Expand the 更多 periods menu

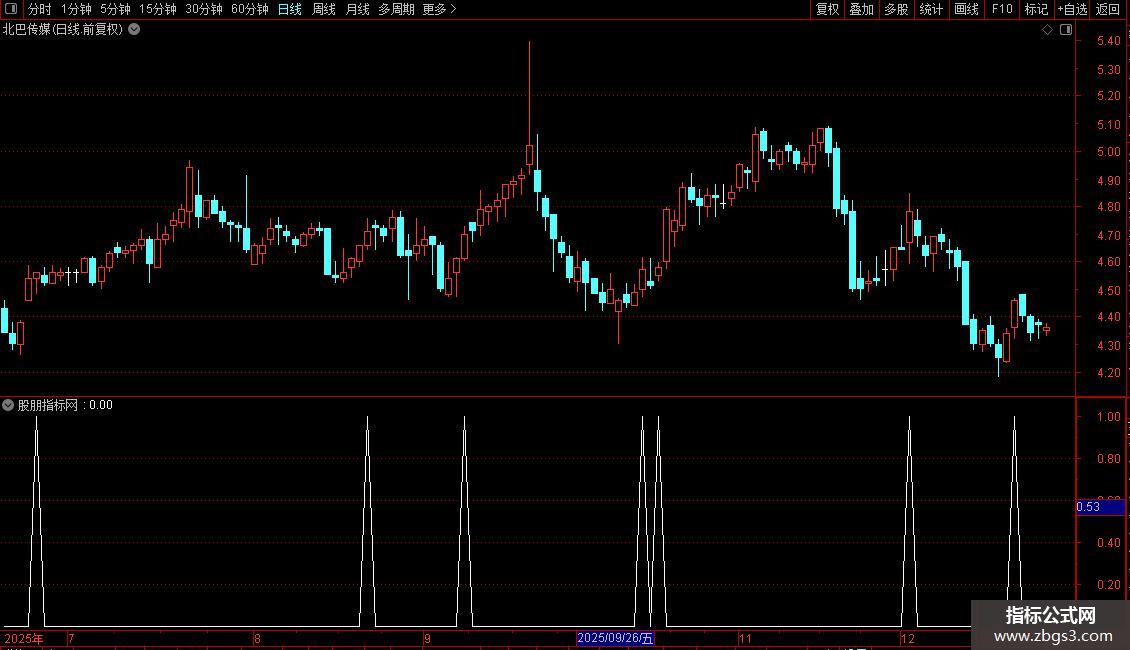pos(439,9)
